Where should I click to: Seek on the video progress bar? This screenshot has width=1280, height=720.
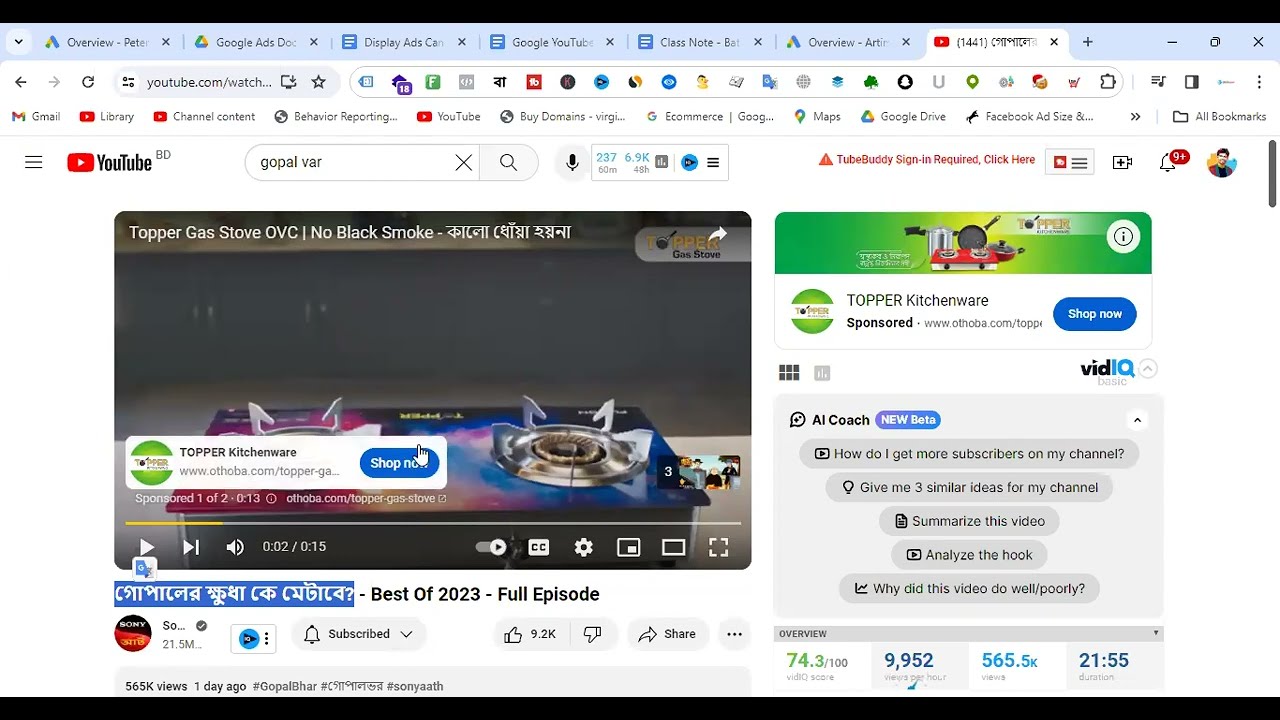click(433, 523)
